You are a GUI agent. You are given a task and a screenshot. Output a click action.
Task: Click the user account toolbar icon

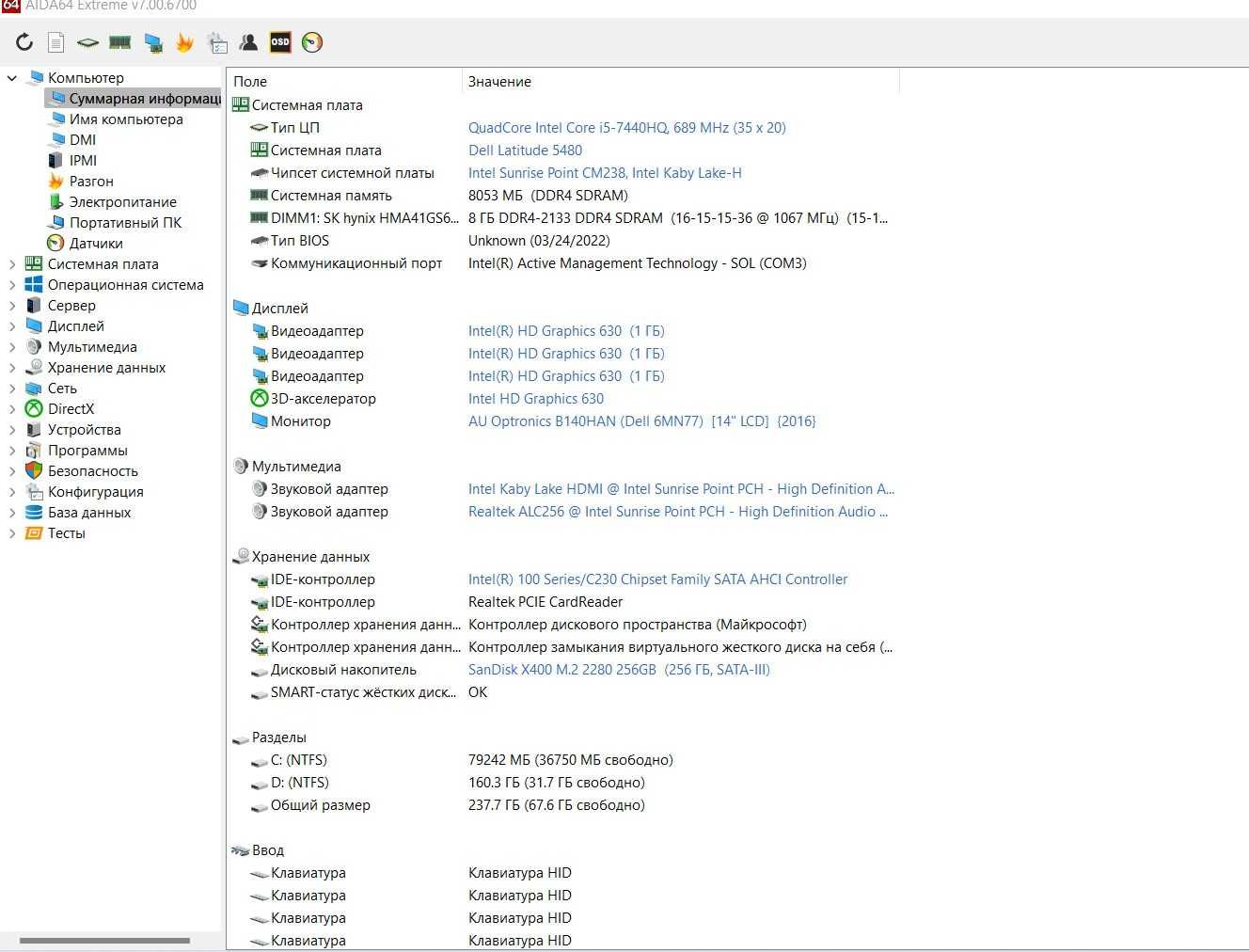(x=248, y=41)
